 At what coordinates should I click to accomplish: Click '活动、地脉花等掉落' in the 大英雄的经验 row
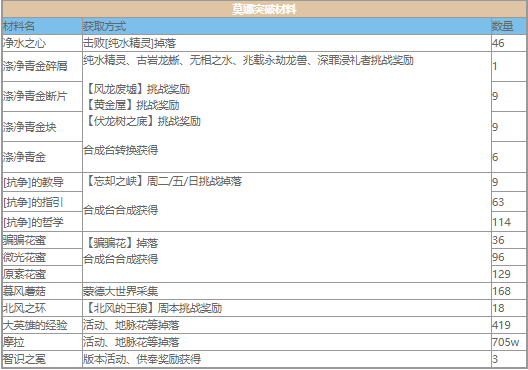coord(131,325)
